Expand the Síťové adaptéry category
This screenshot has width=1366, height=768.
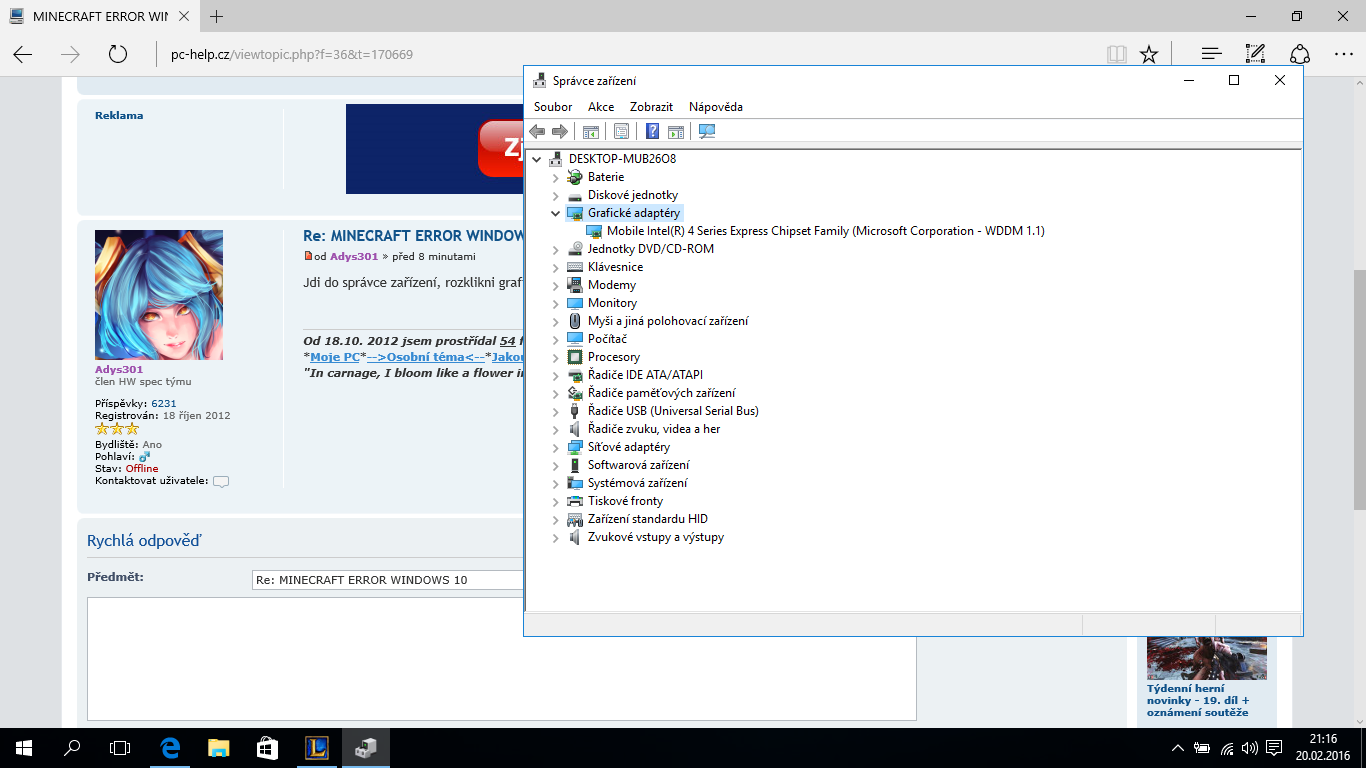pos(556,447)
